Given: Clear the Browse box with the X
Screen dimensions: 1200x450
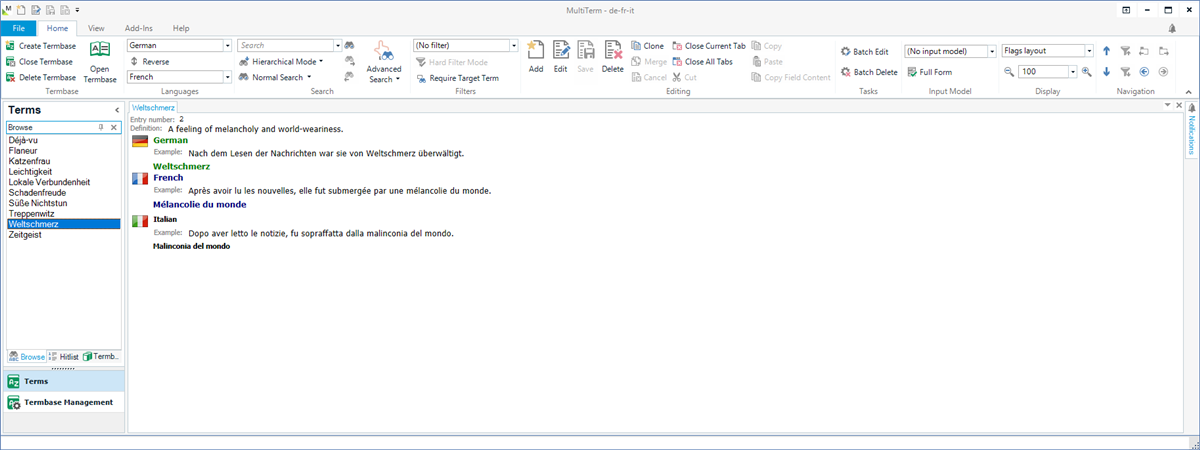Looking at the screenshot, I should tap(113, 128).
